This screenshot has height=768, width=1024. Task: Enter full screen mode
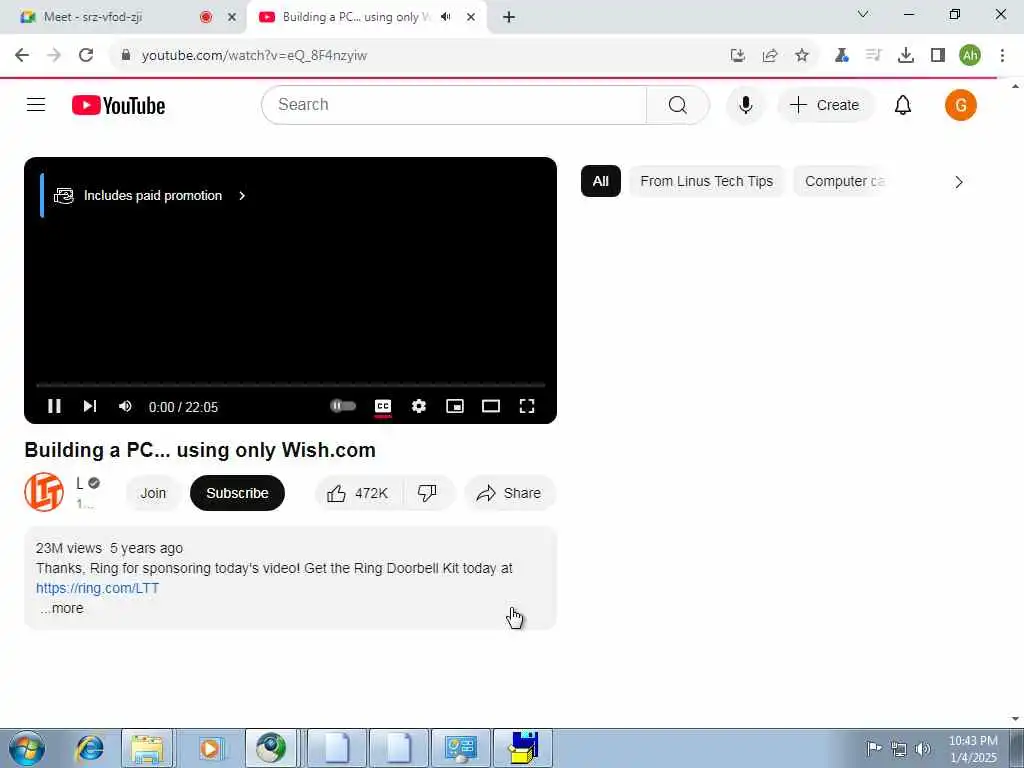[527, 406]
